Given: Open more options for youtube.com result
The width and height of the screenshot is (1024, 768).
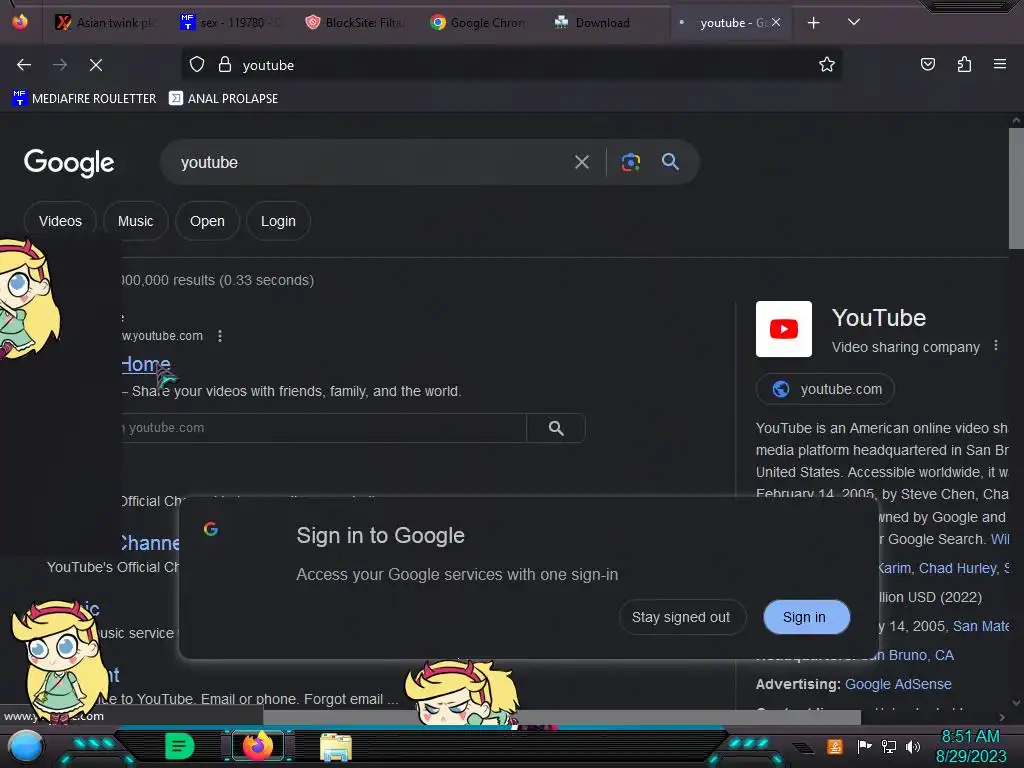Looking at the screenshot, I should point(220,336).
